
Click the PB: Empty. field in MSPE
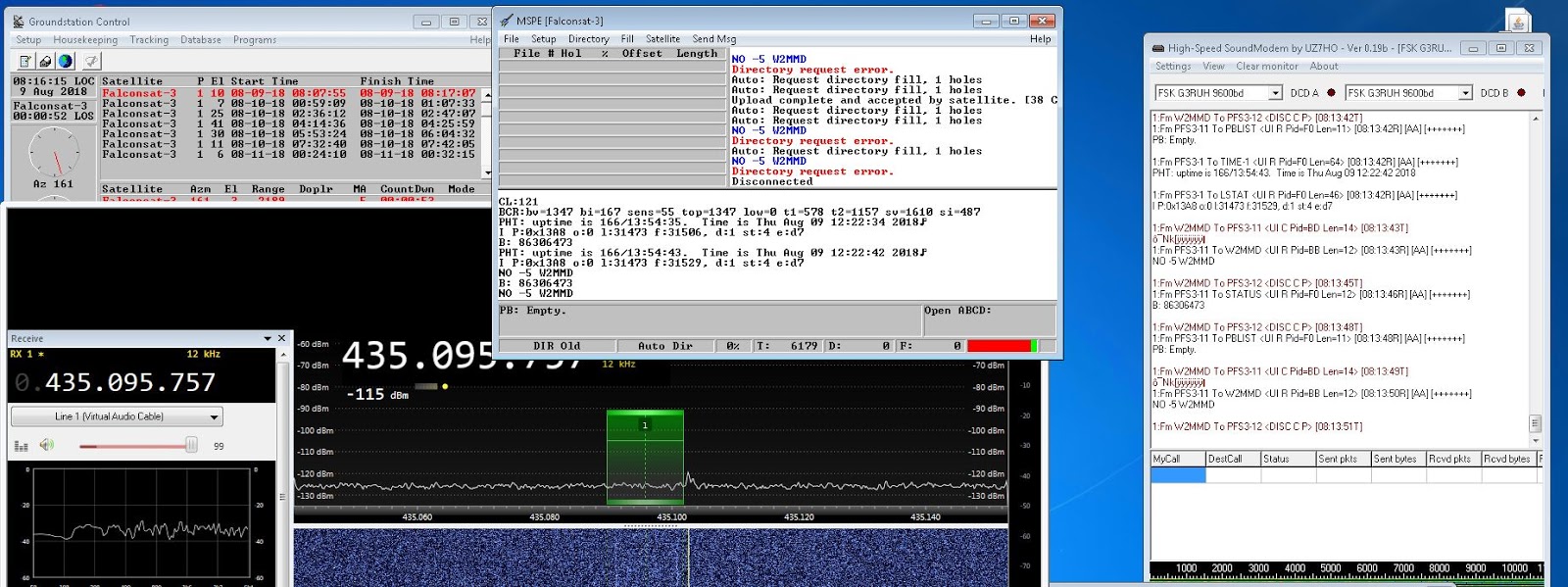709,319
